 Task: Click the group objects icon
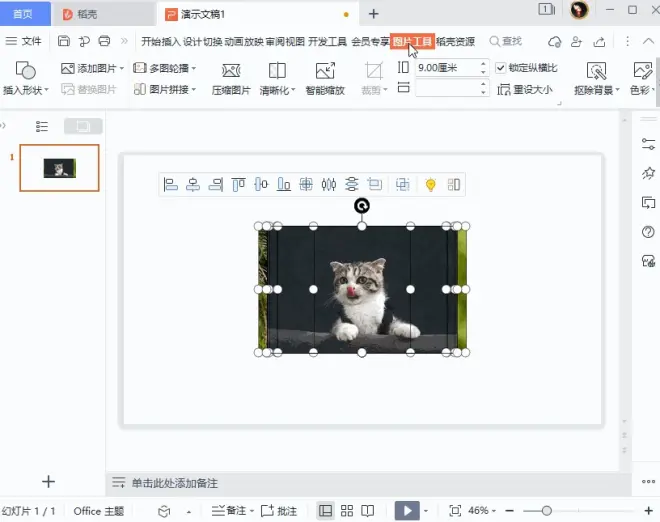click(x=403, y=184)
